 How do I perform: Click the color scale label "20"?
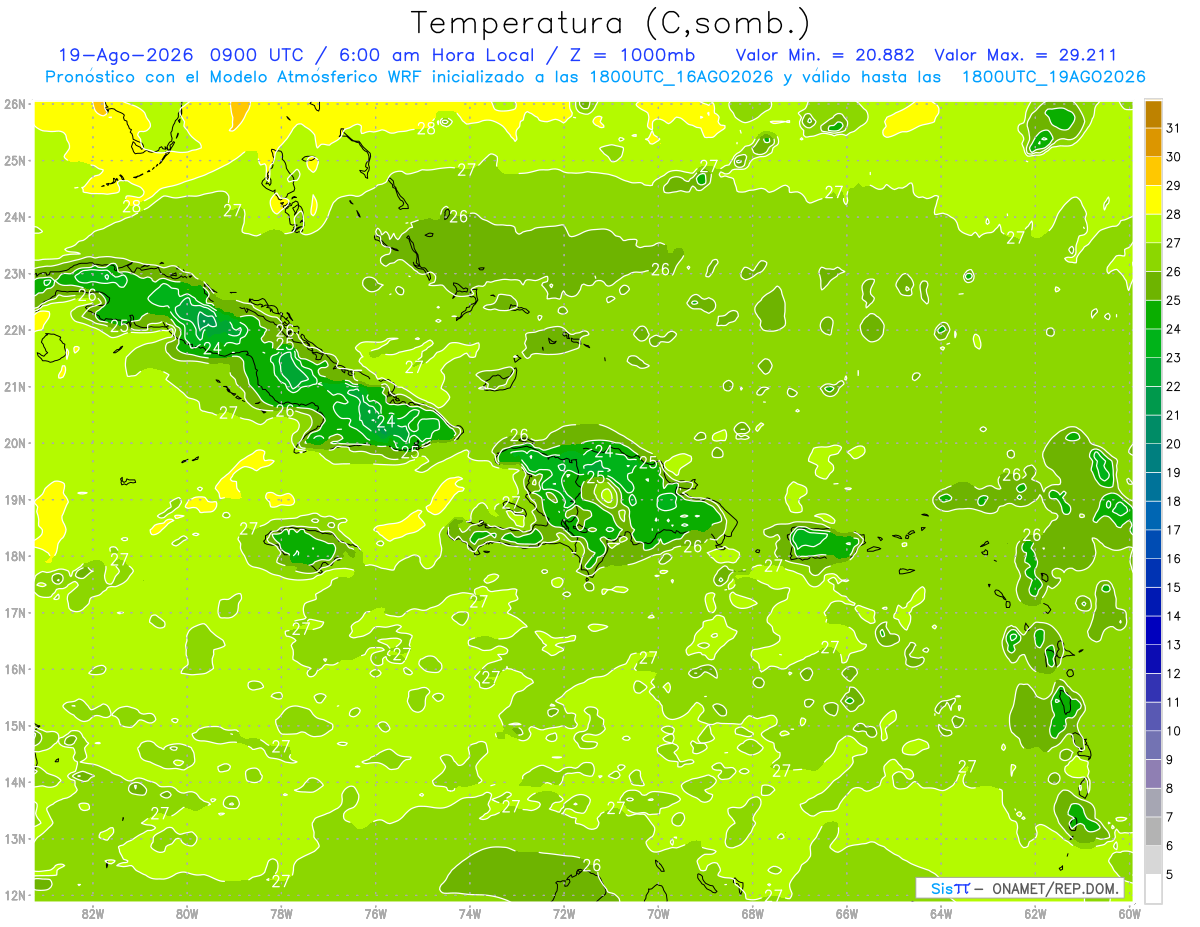pos(1173,444)
